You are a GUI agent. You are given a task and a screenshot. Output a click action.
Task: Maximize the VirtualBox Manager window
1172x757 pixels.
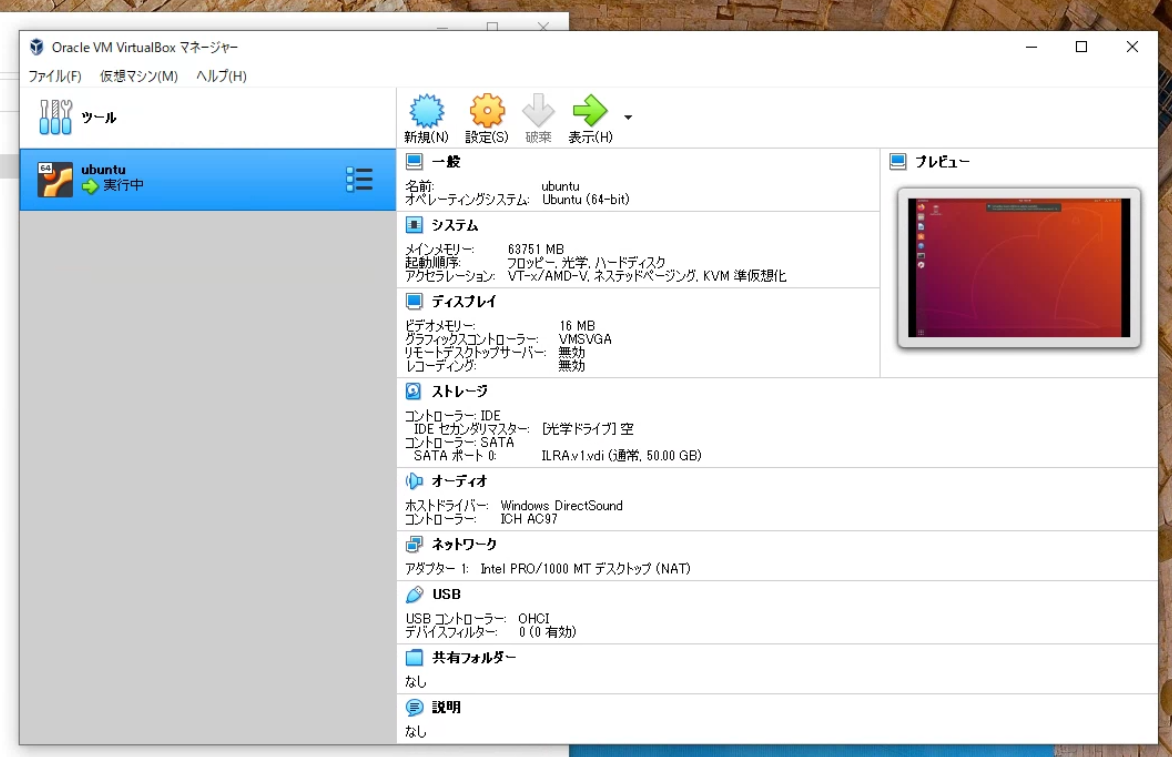pyautogui.click(x=1082, y=47)
